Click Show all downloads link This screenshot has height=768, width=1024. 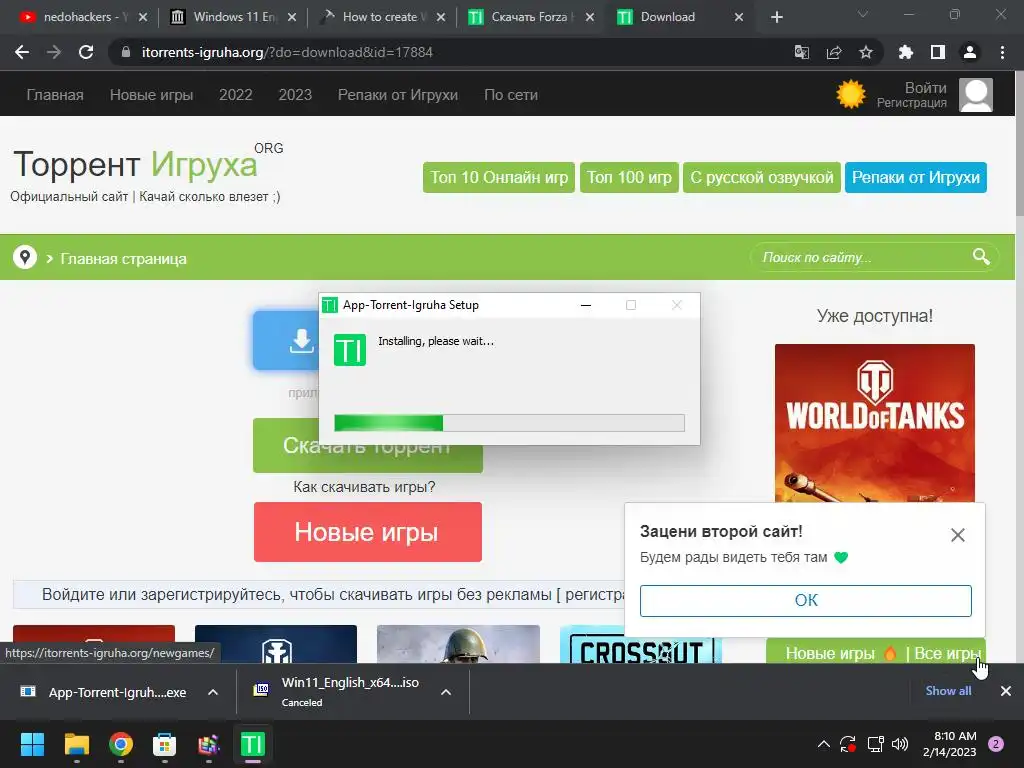948,691
